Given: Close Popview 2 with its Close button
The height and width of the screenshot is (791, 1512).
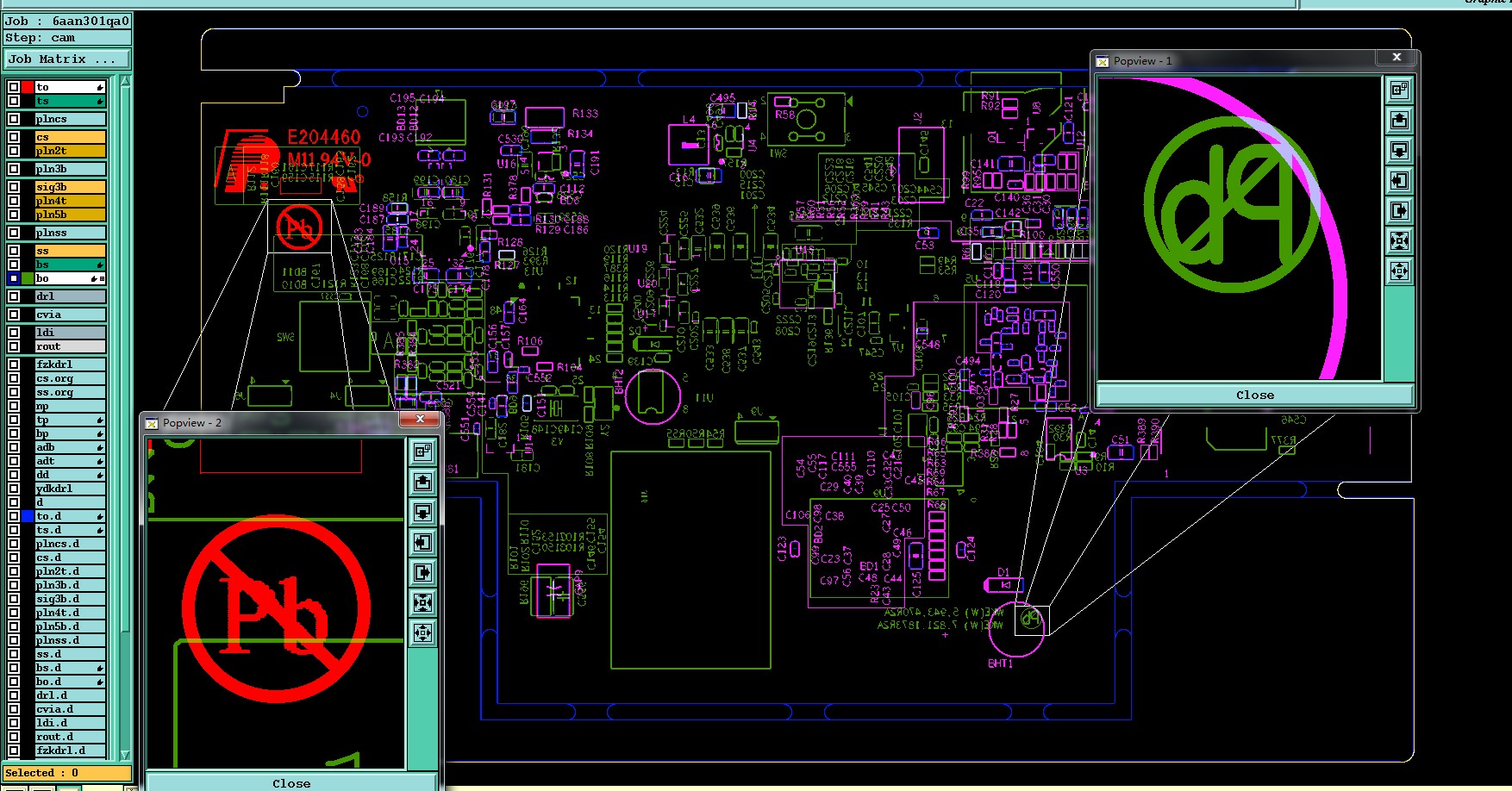Looking at the screenshot, I should [291, 783].
